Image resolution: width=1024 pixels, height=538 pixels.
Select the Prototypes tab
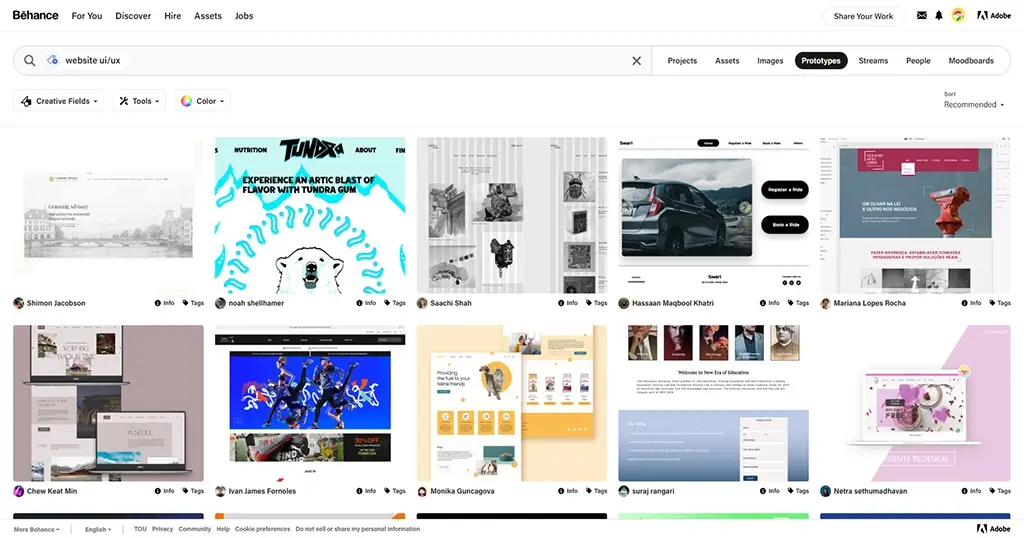coord(821,61)
